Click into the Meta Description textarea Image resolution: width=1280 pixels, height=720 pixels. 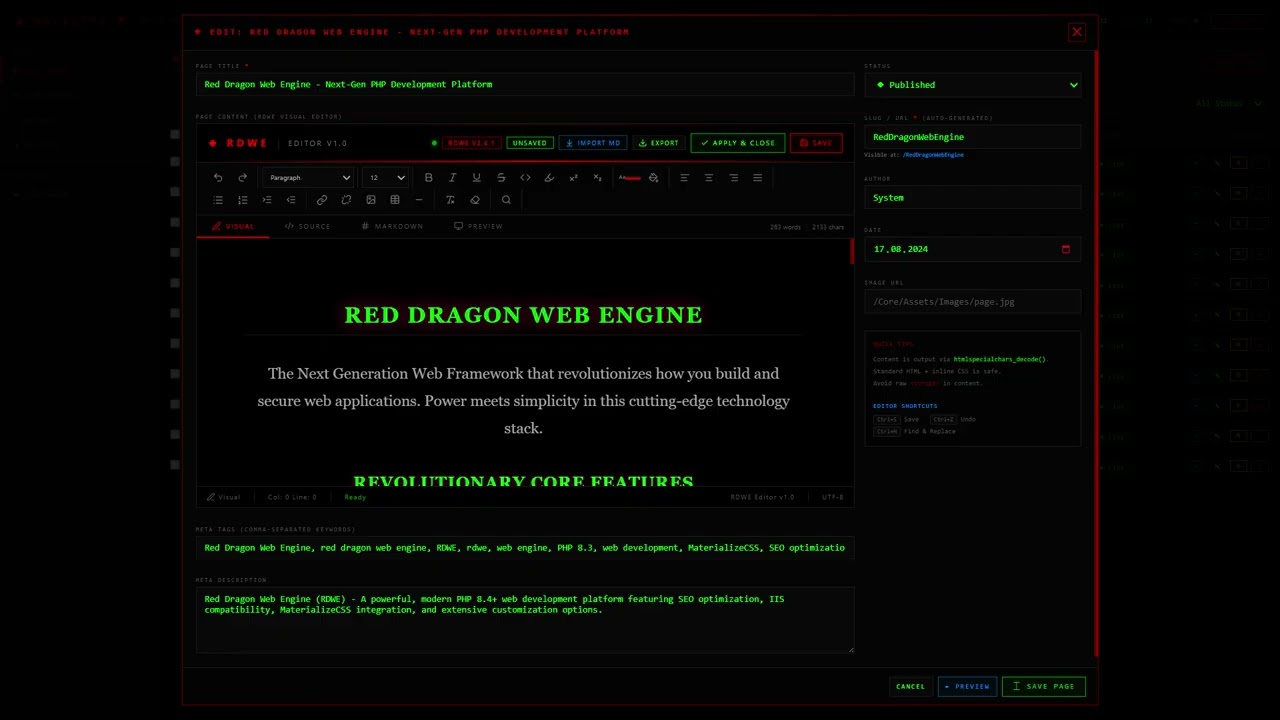point(525,620)
